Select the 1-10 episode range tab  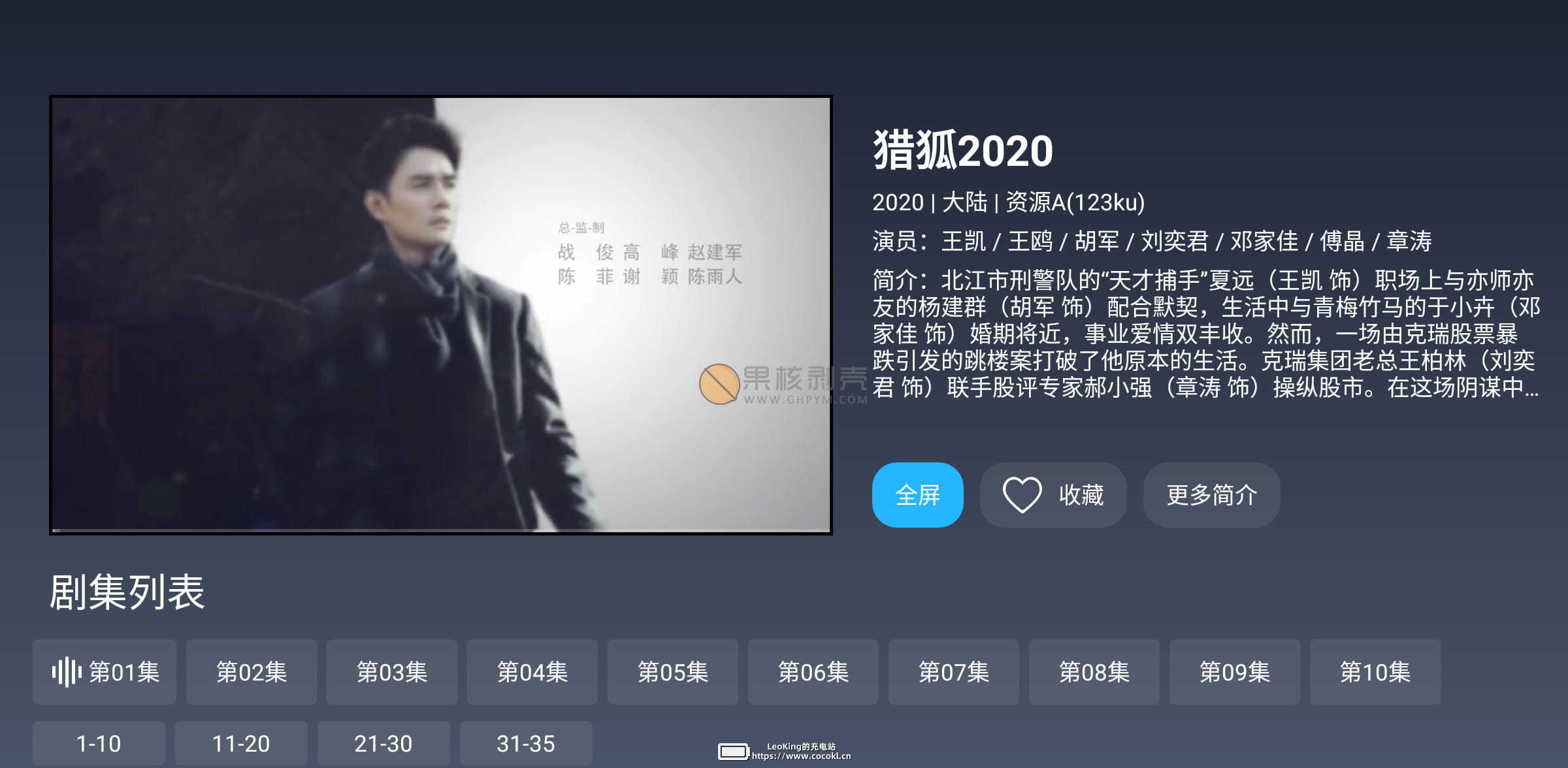click(x=99, y=743)
